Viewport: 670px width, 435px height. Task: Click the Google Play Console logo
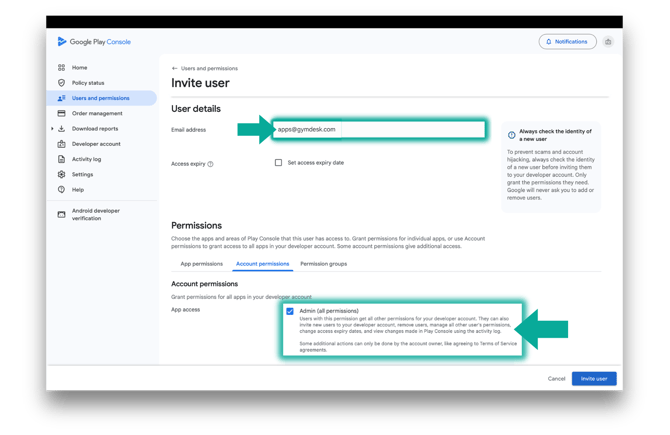tap(94, 42)
